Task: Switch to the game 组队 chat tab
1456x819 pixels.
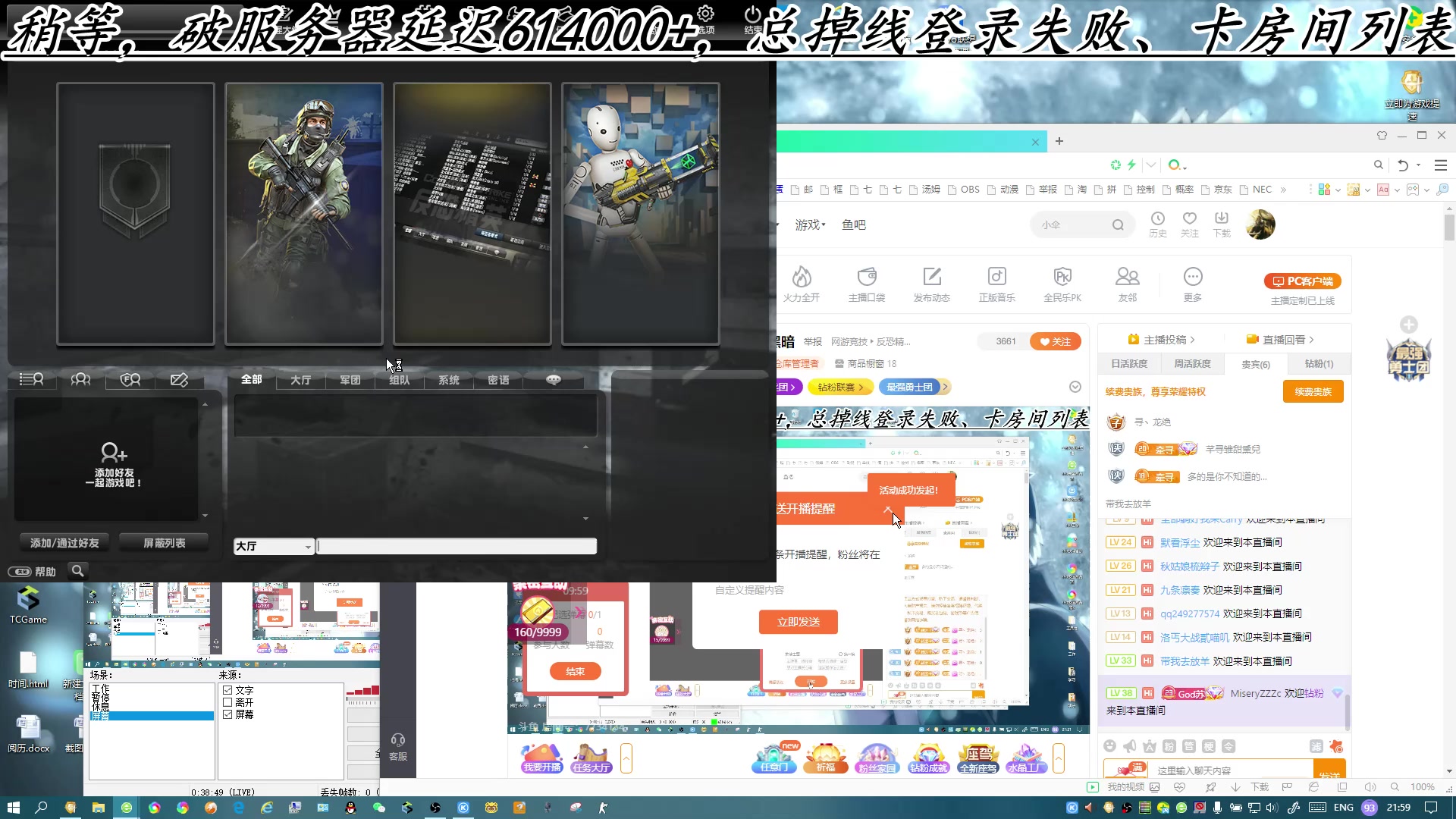Action: coord(399,379)
